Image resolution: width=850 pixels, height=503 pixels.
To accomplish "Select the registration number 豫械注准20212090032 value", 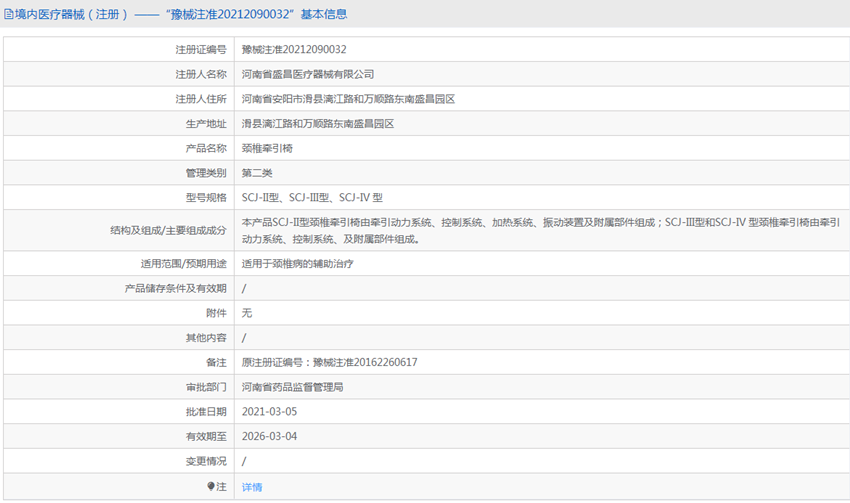I will point(294,49).
